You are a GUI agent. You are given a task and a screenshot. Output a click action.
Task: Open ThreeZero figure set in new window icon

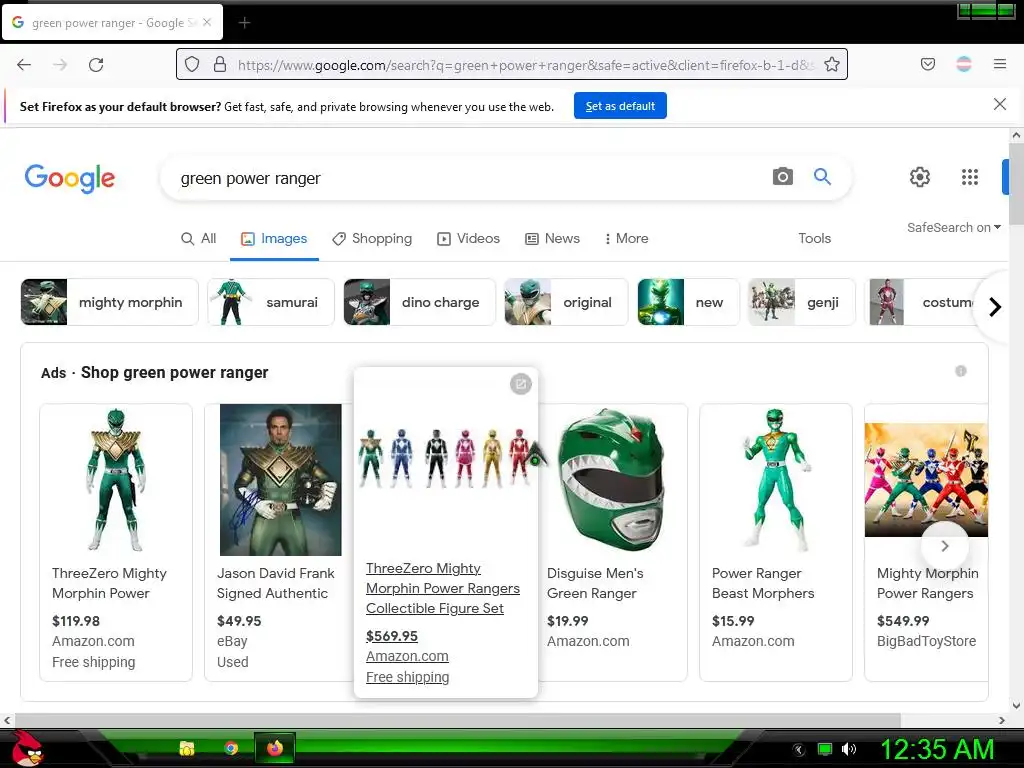(x=520, y=384)
